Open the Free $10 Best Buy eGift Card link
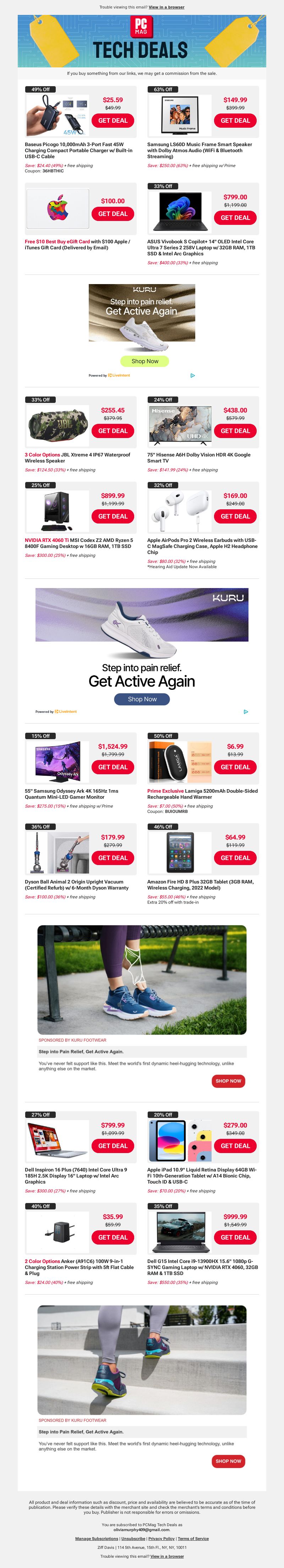The image size is (284, 1568). click(57, 242)
